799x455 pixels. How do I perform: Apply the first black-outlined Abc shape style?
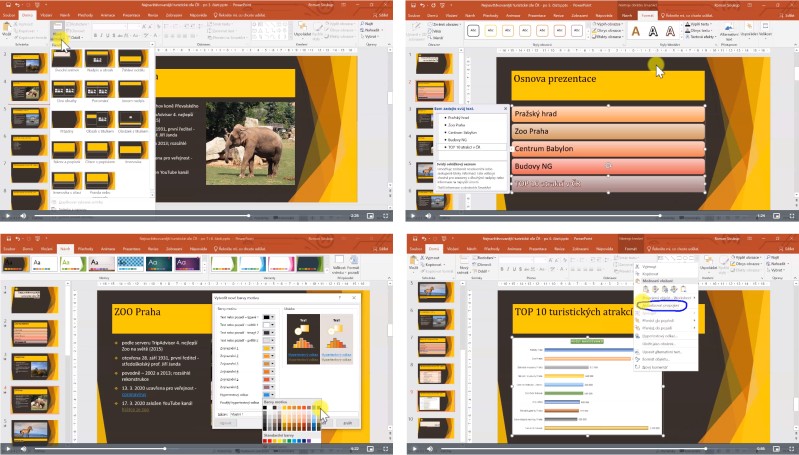pos(473,31)
